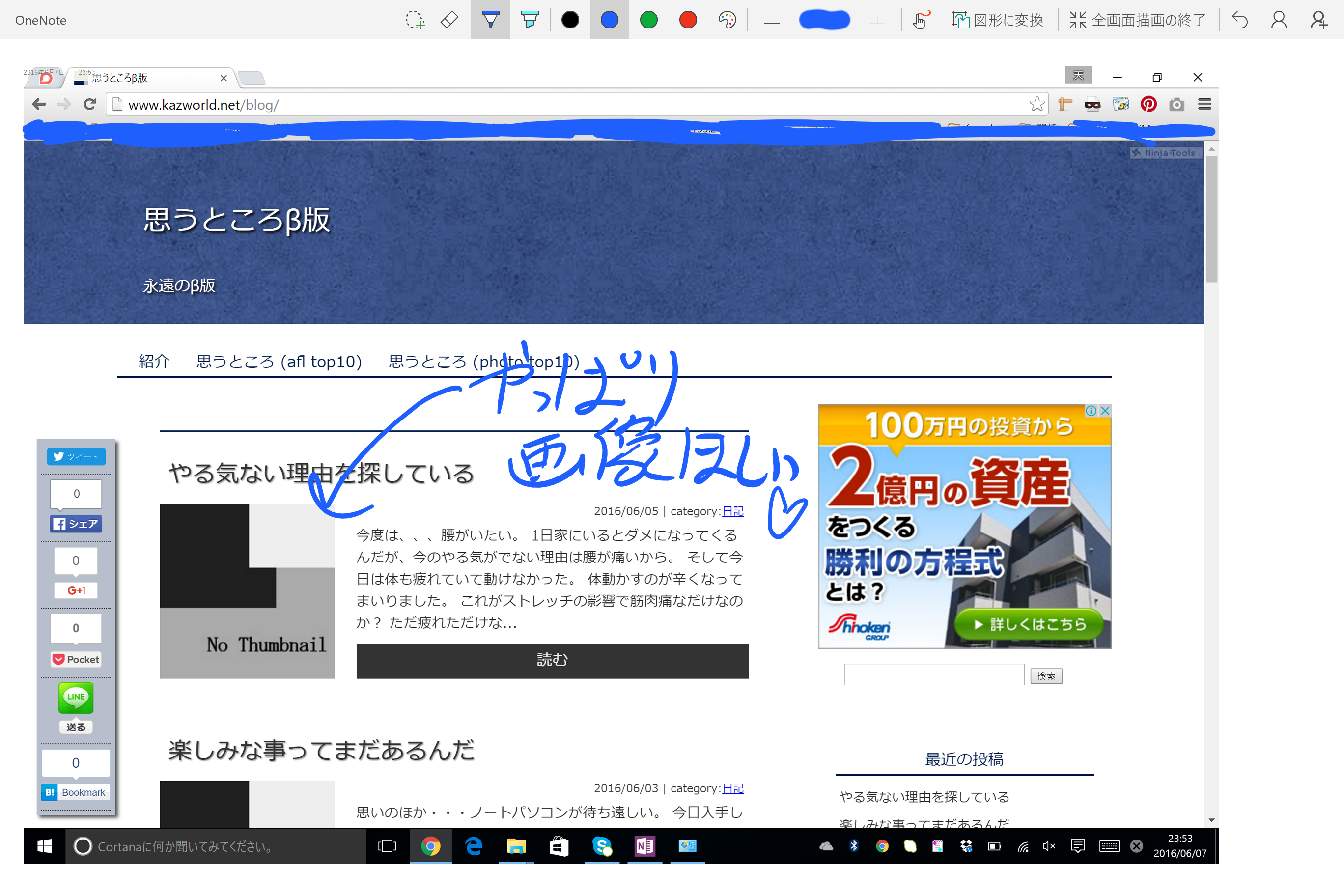Open the color palette for more colors
Viewport: 1344px width, 896px height.
(727, 20)
